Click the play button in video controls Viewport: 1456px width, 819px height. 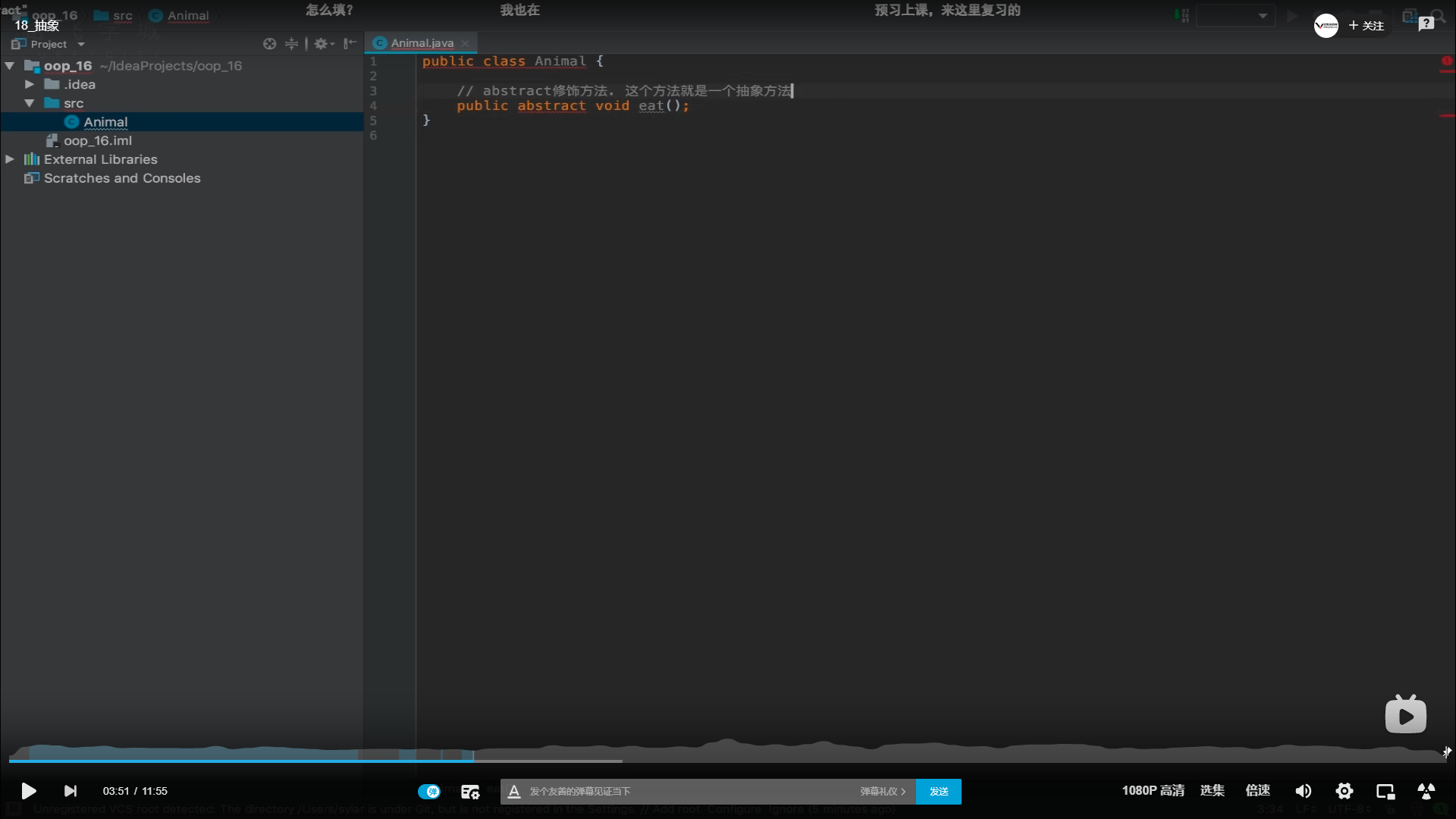(28, 791)
